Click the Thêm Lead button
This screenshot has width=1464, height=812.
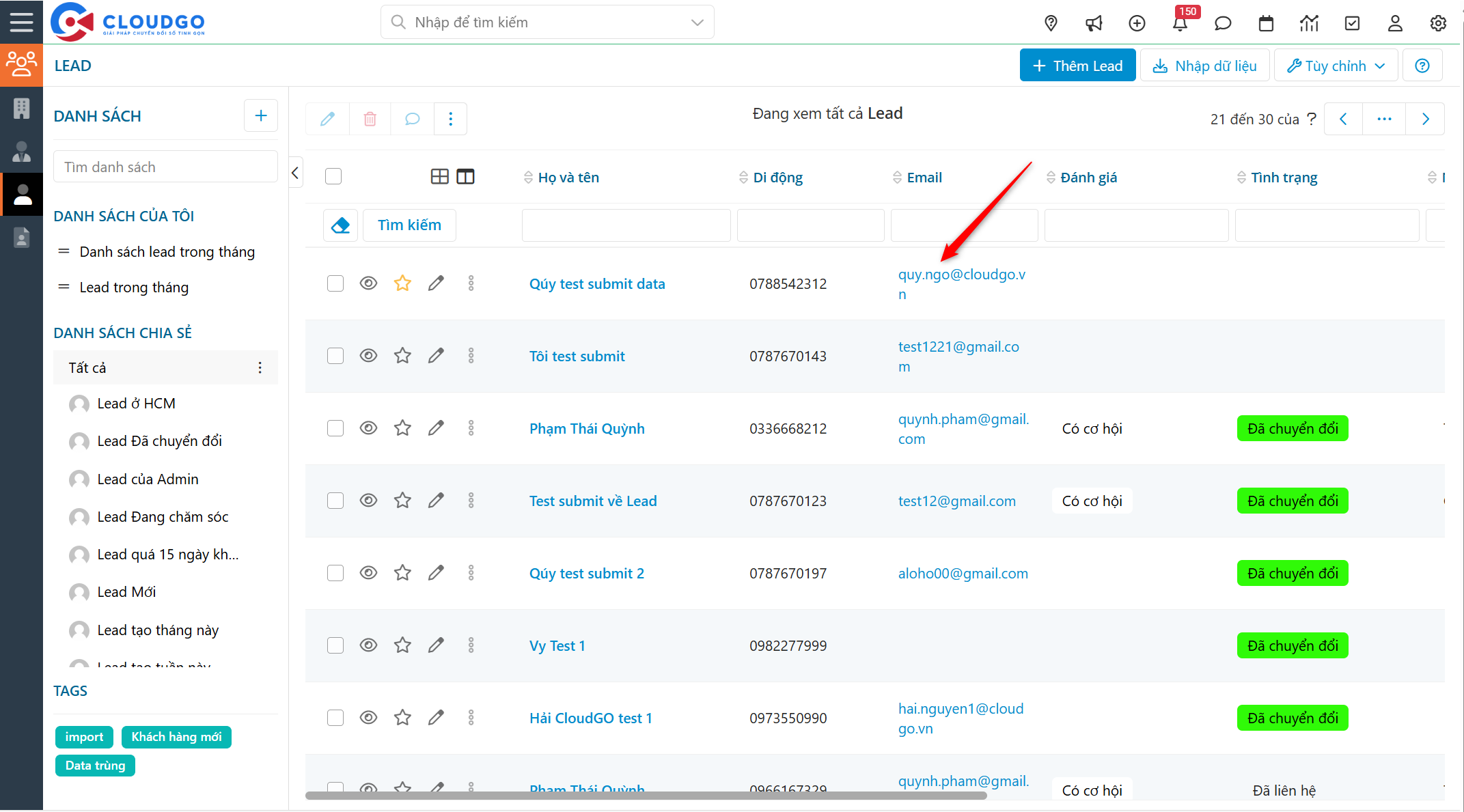click(1077, 66)
